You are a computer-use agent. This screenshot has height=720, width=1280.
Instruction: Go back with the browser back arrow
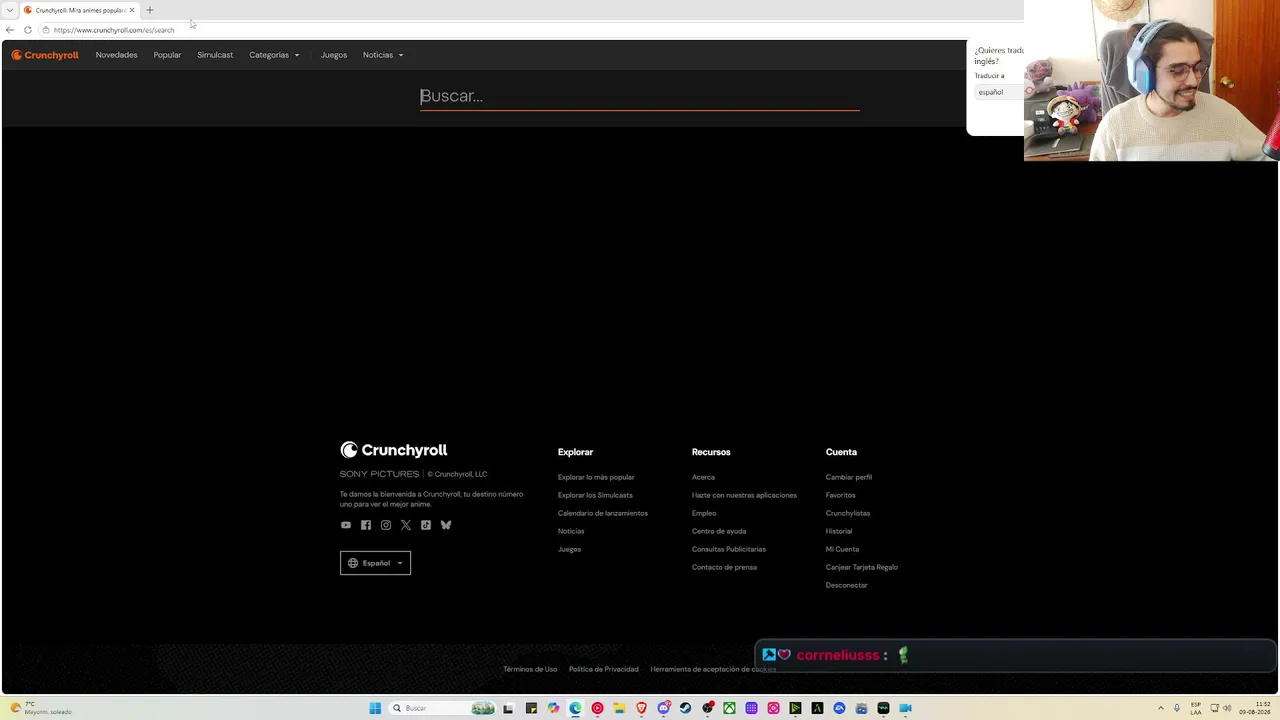coord(10,30)
